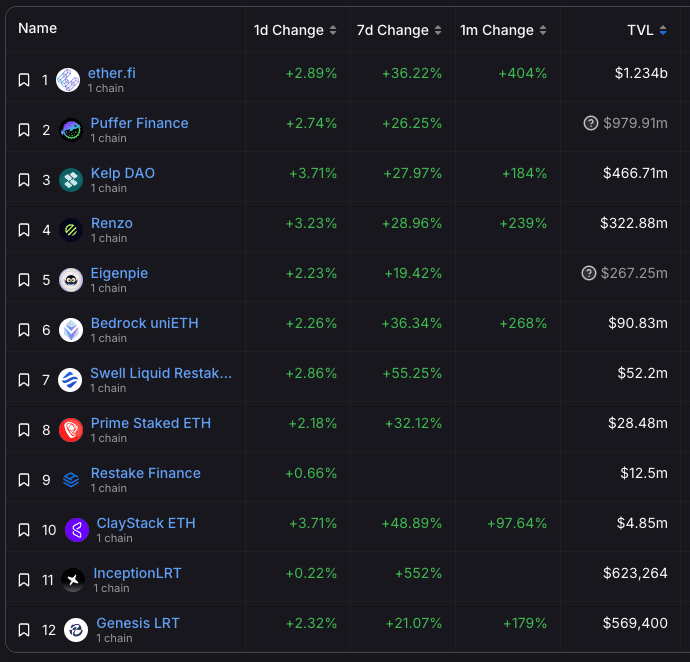Open the ClayStack ETH protocol link
690x662 pixels.
pyautogui.click(x=146, y=523)
